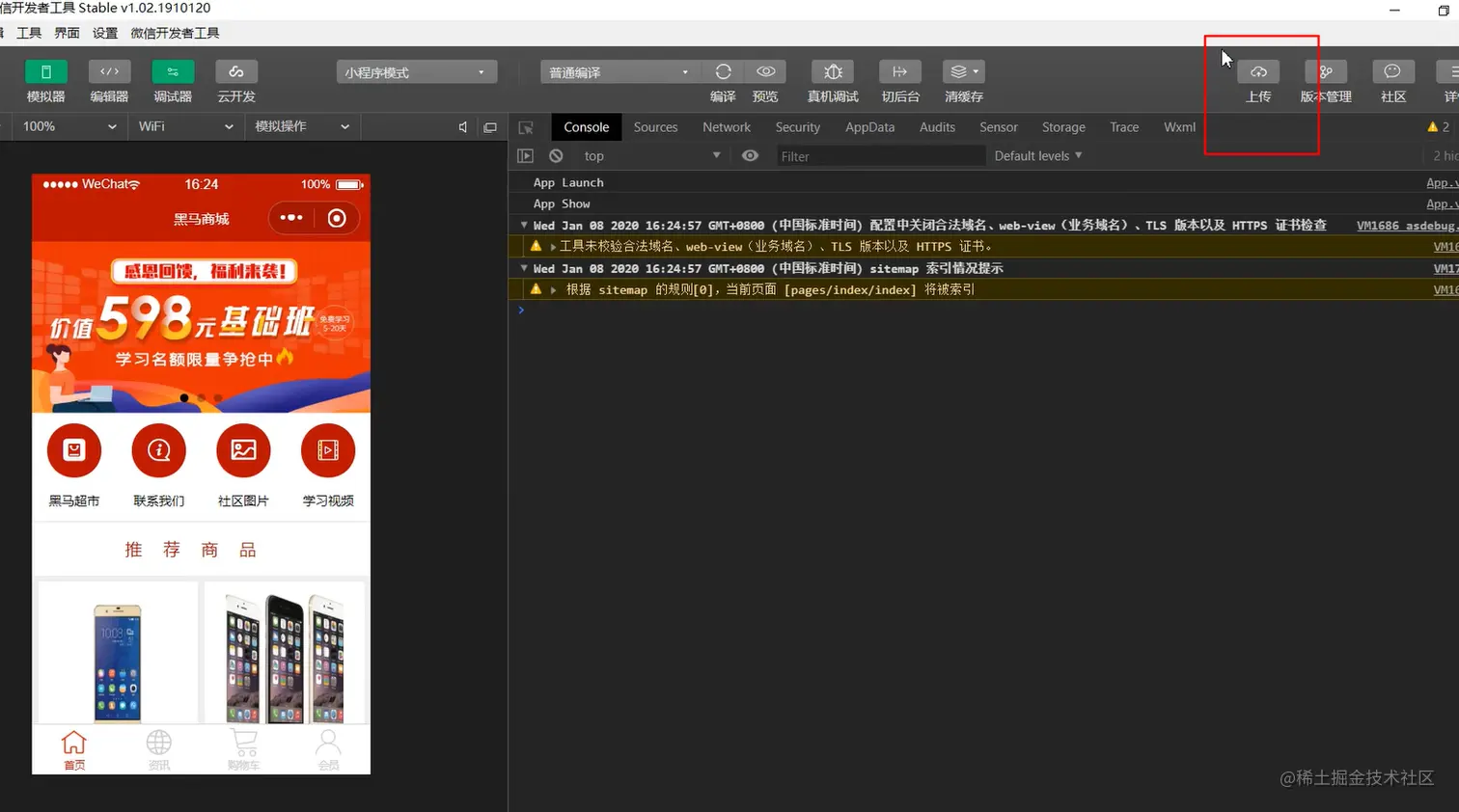Open the 小程序模式 mode dropdown
This screenshot has width=1459, height=812.
point(417,72)
